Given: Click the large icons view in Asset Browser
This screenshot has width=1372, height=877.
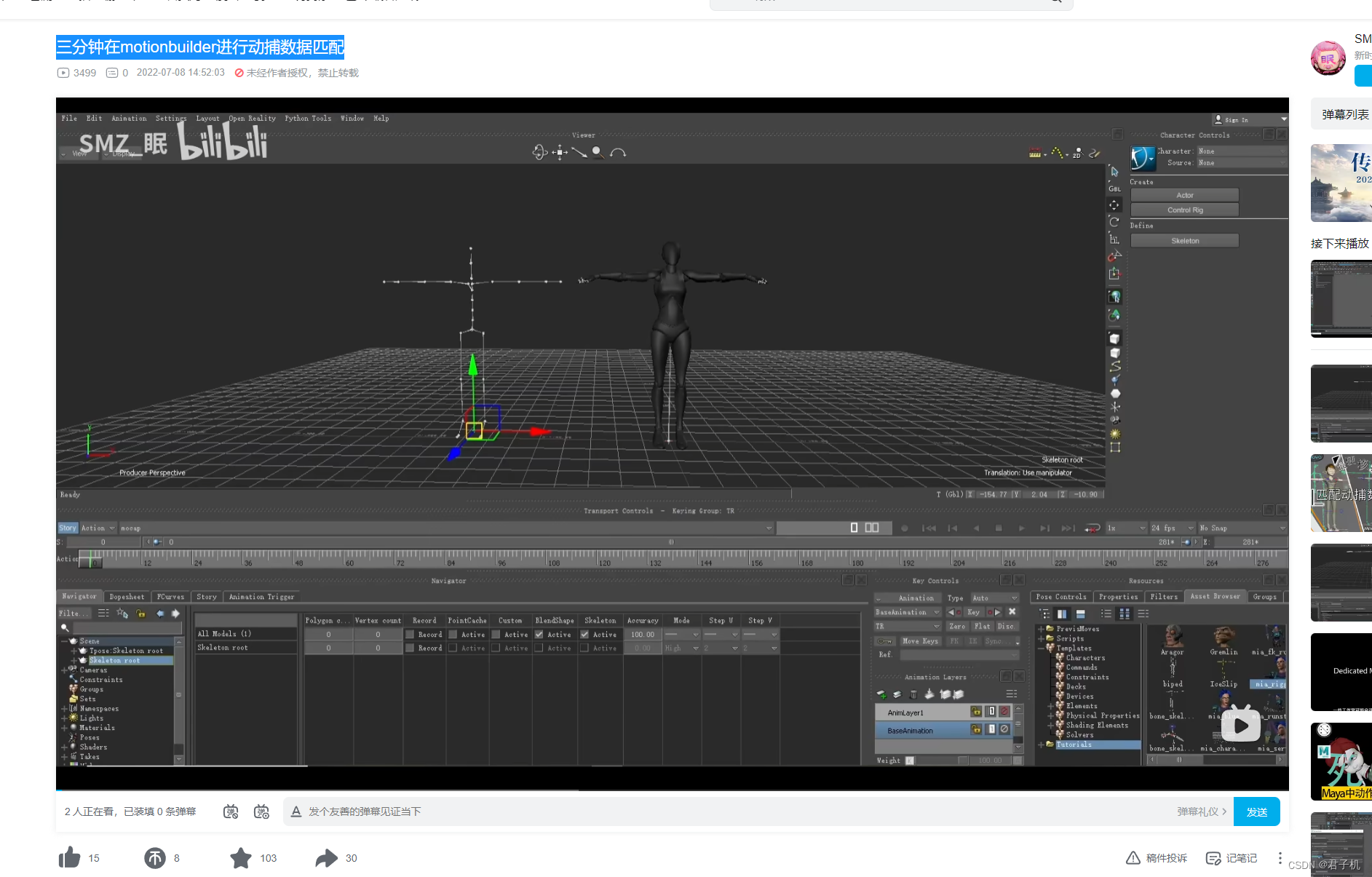Looking at the screenshot, I should [x=1125, y=614].
